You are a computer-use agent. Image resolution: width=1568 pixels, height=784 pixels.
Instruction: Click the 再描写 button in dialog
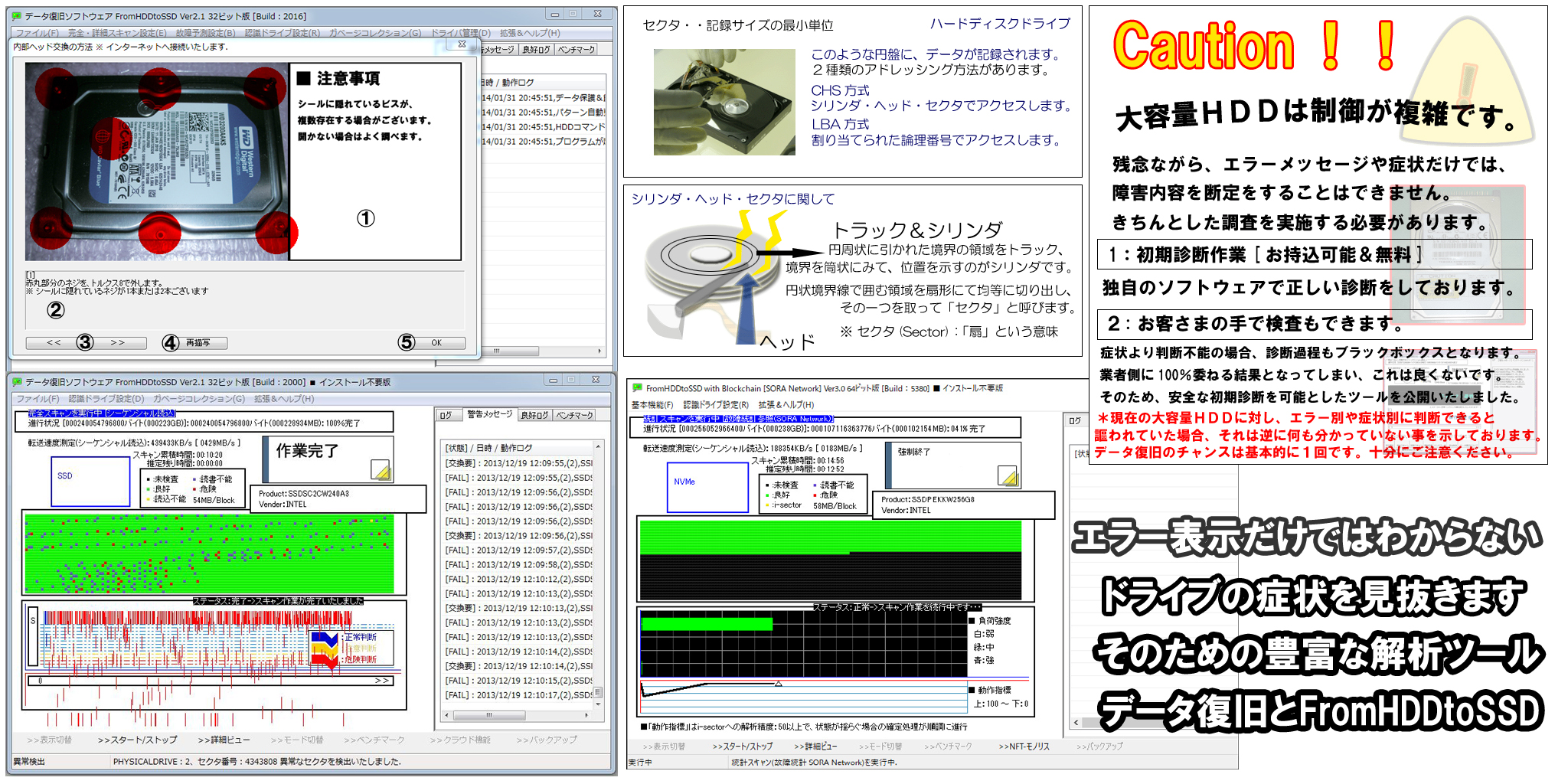195,343
